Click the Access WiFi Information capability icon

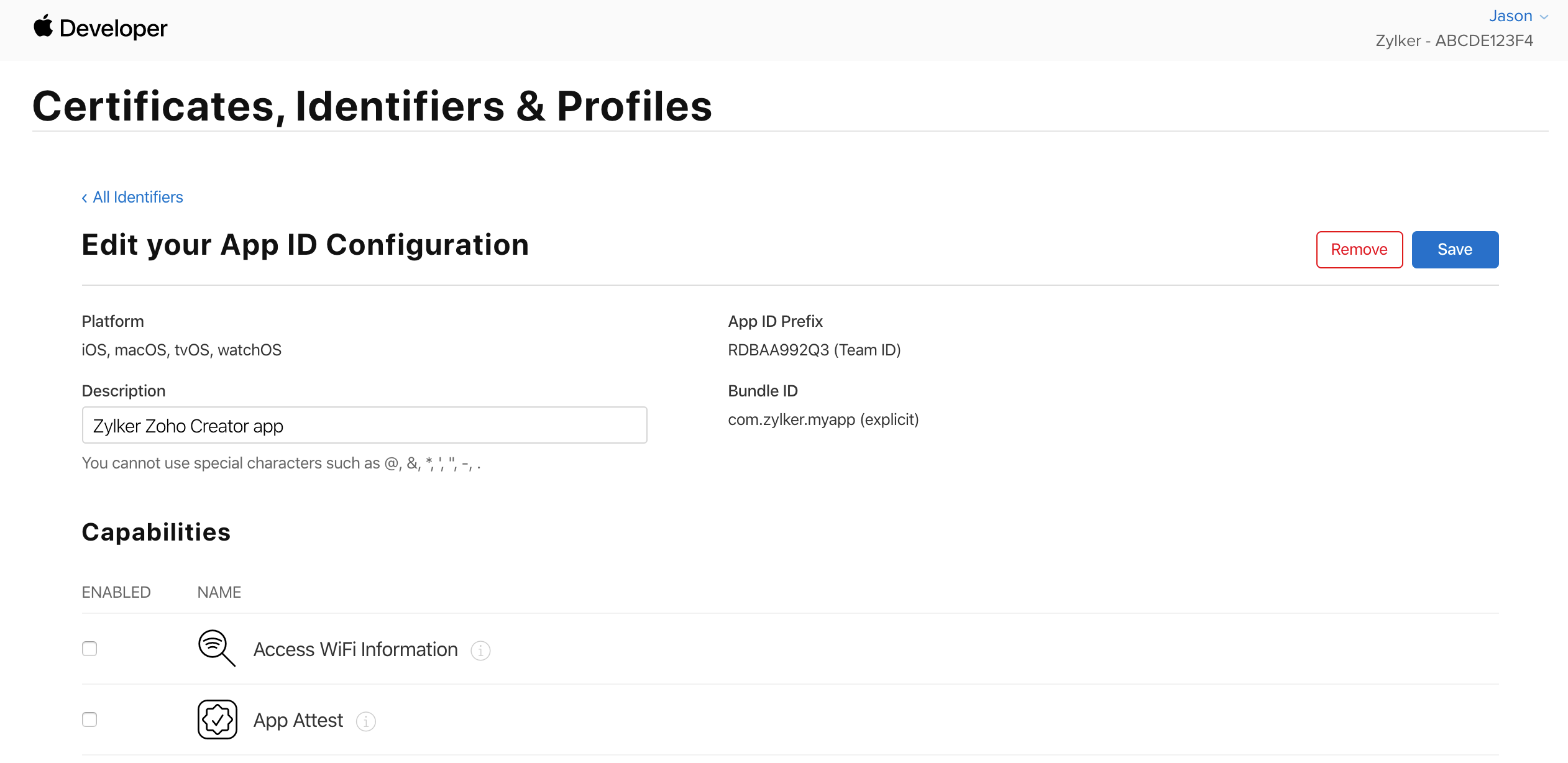(x=216, y=648)
